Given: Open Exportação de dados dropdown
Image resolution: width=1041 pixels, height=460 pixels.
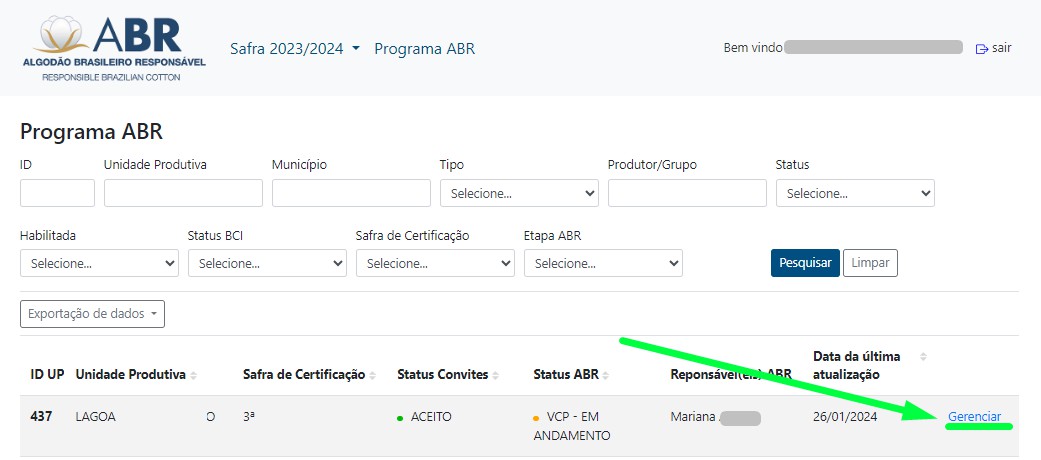Looking at the screenshot, I should click(x=92, y=314).
